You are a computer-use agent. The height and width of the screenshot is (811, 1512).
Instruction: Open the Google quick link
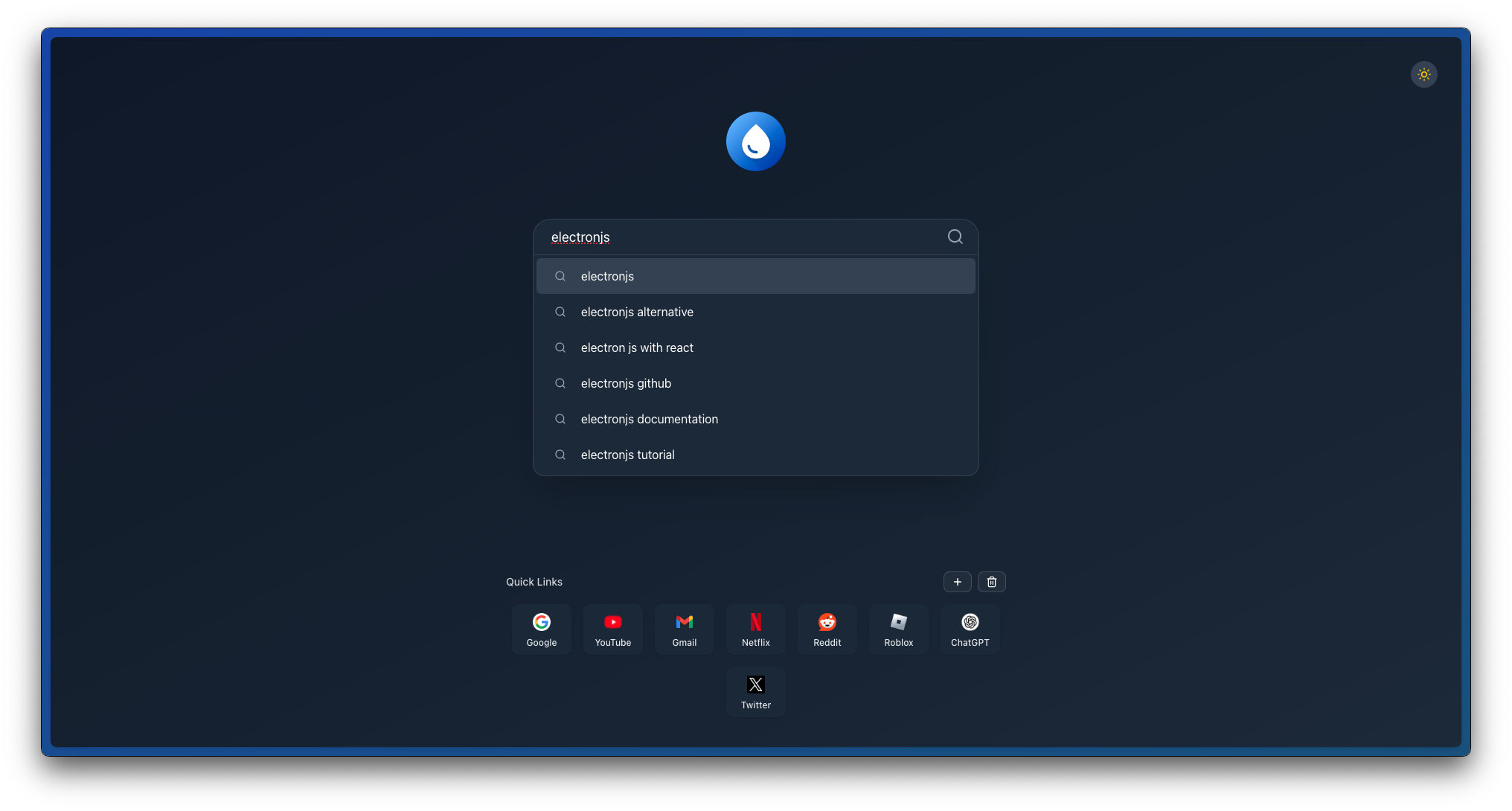click(x=541, y=629)
